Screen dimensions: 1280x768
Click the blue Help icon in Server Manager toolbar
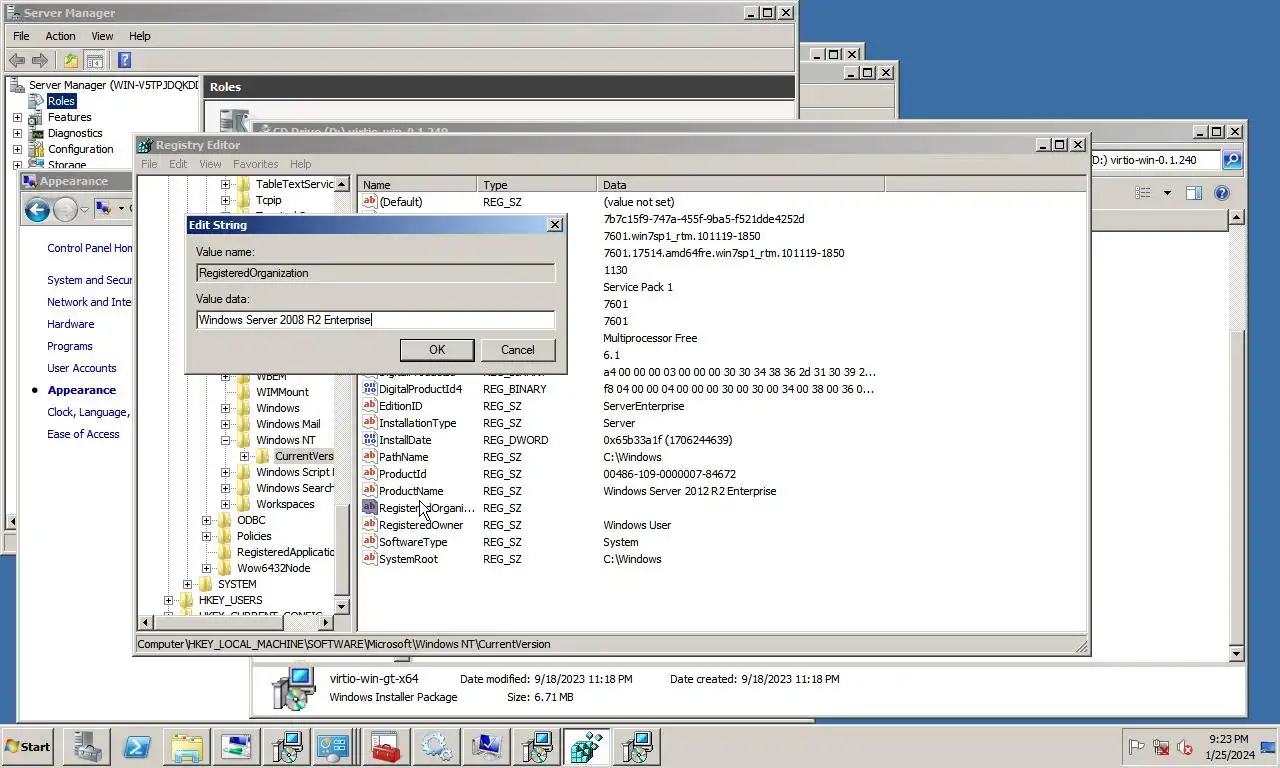124,60
